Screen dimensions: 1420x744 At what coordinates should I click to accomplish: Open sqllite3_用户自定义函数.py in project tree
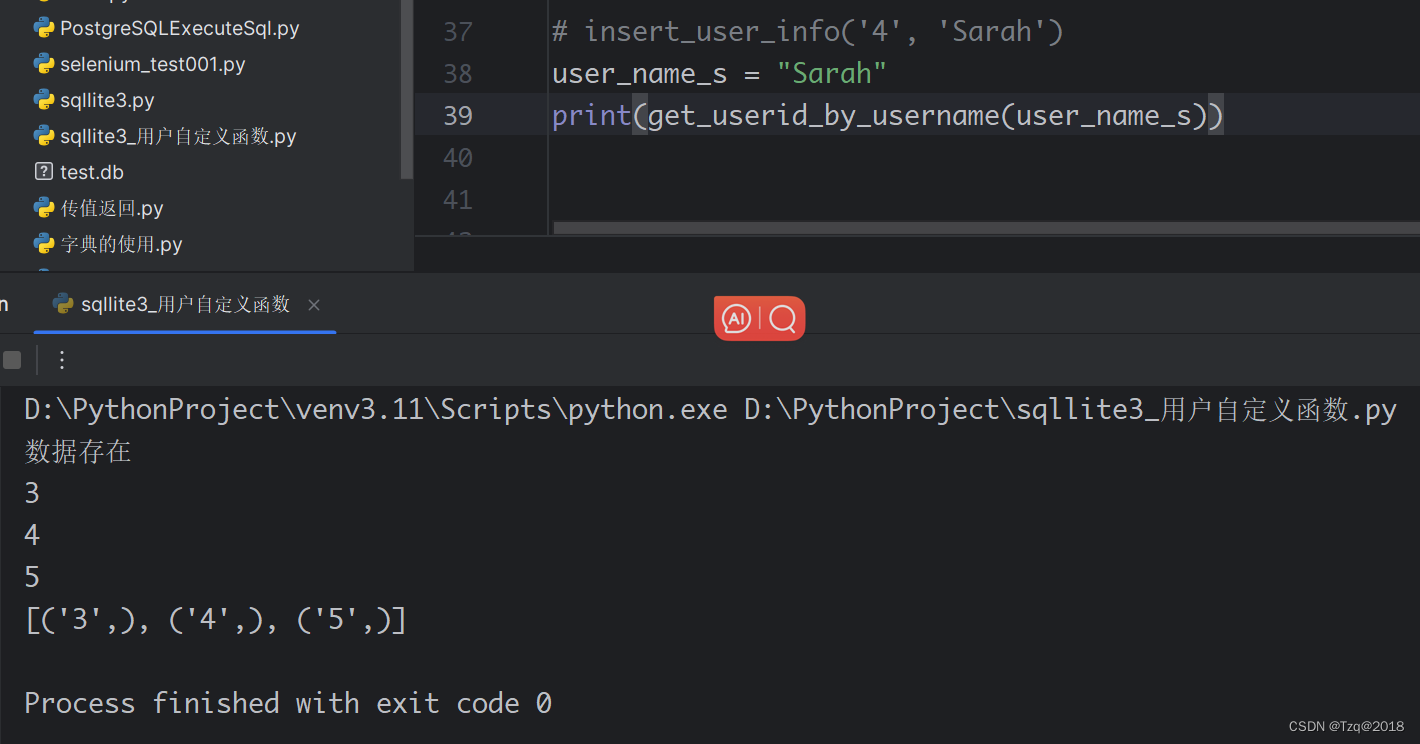tap(178, 136)
